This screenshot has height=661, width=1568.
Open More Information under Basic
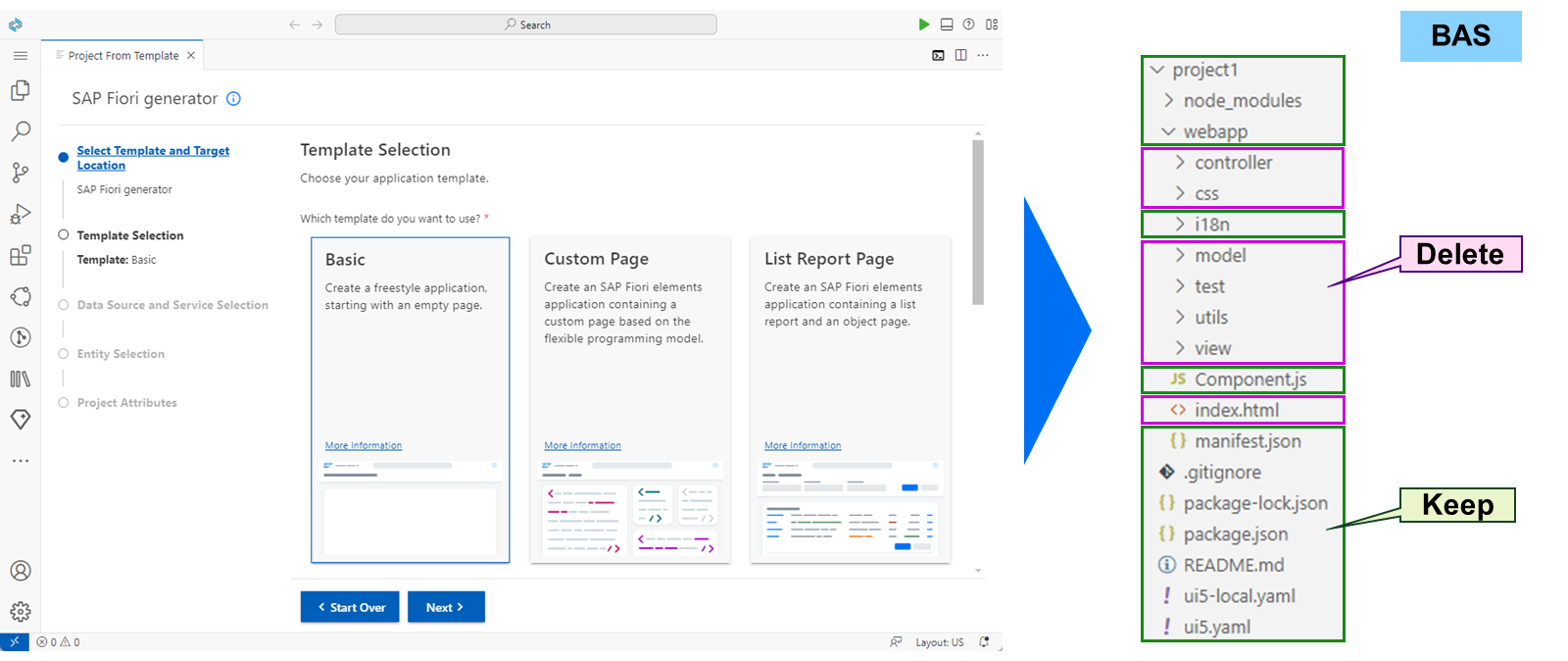(x=364, y=445)
